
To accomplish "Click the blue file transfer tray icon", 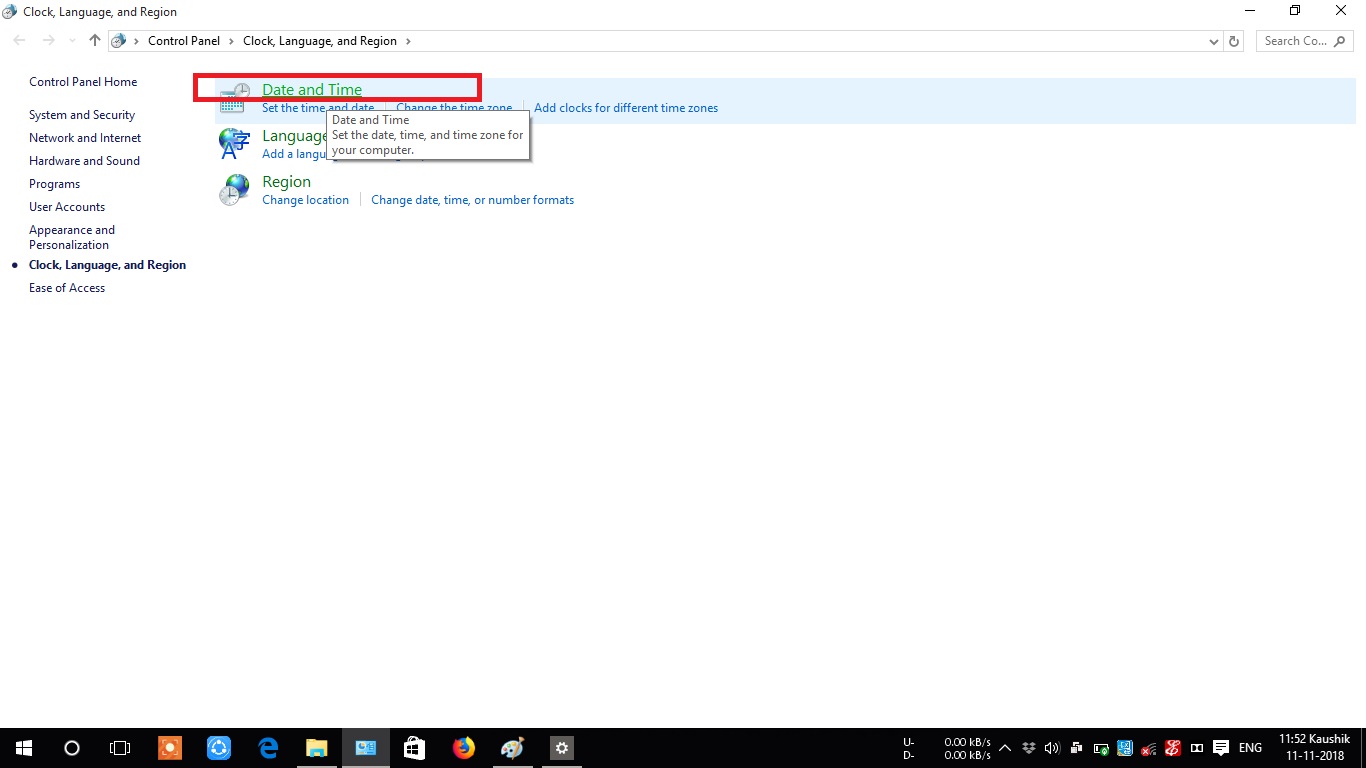I will point(1125,748).
